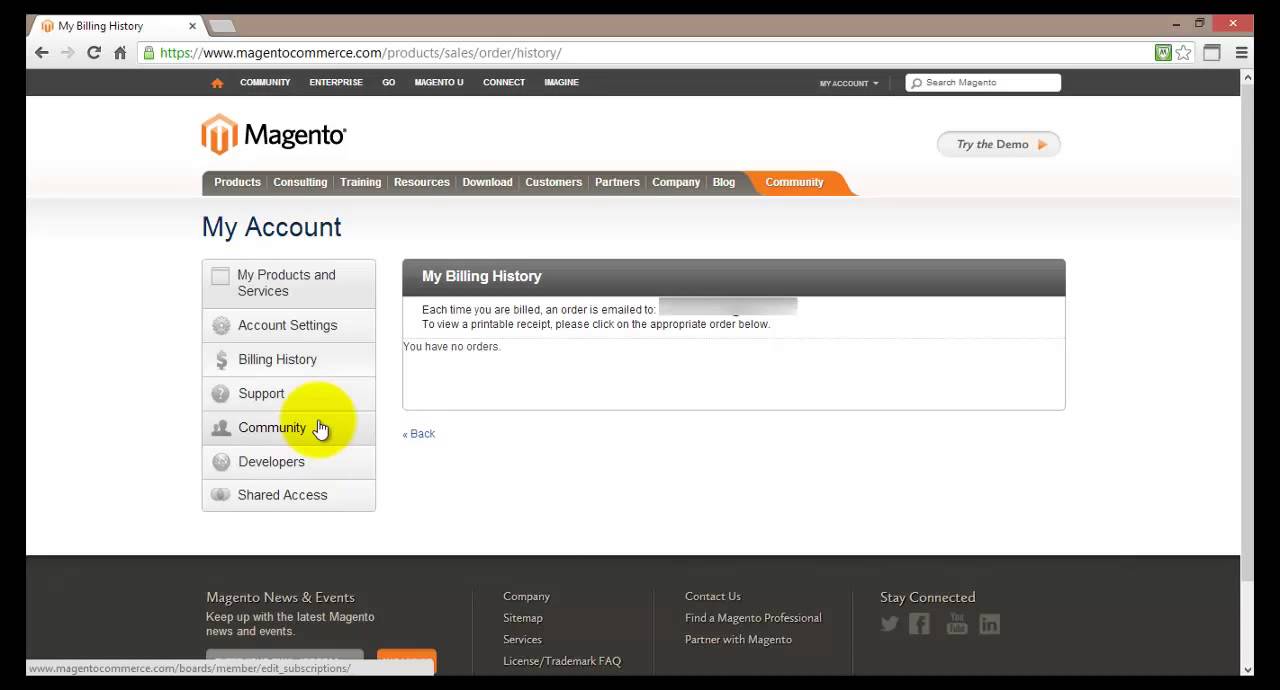The width and height of the screenshot is (1280, 690).
Task: Open the footer Contact Us link
Action: [713, 596]
